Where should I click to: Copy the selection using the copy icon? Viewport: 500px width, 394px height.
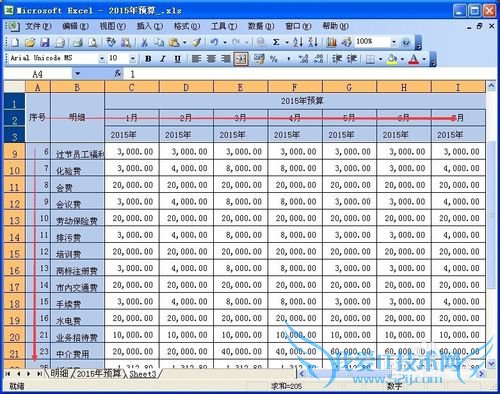[159, 42]
